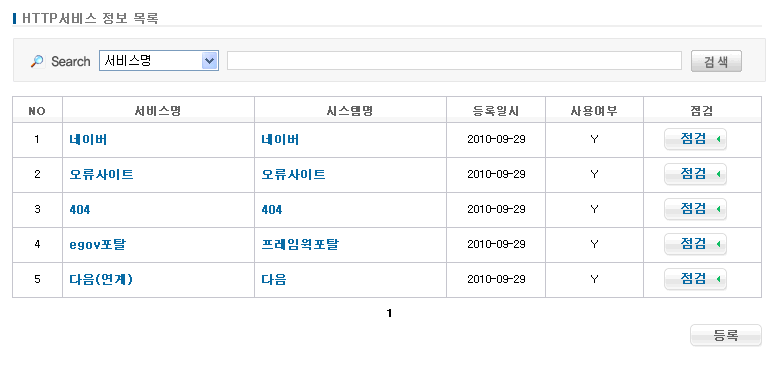Click 점검 button for 404 row
783x371 pixels.
[x=695, y=209]
